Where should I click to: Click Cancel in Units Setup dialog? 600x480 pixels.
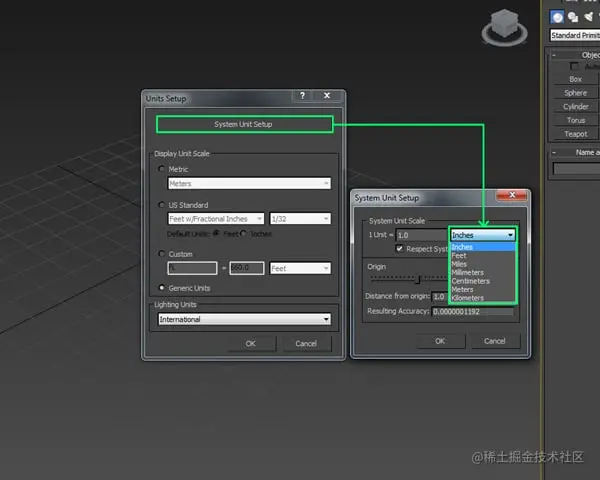[x=306, y=343]
